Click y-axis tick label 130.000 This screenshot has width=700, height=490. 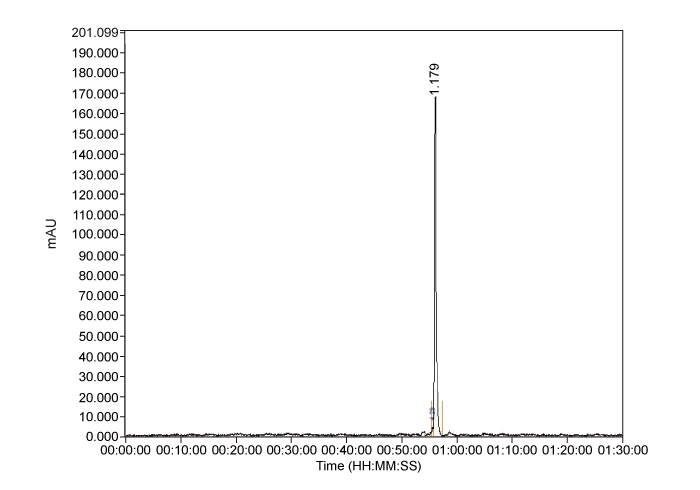pyautogui.click(x=95, y=174)
